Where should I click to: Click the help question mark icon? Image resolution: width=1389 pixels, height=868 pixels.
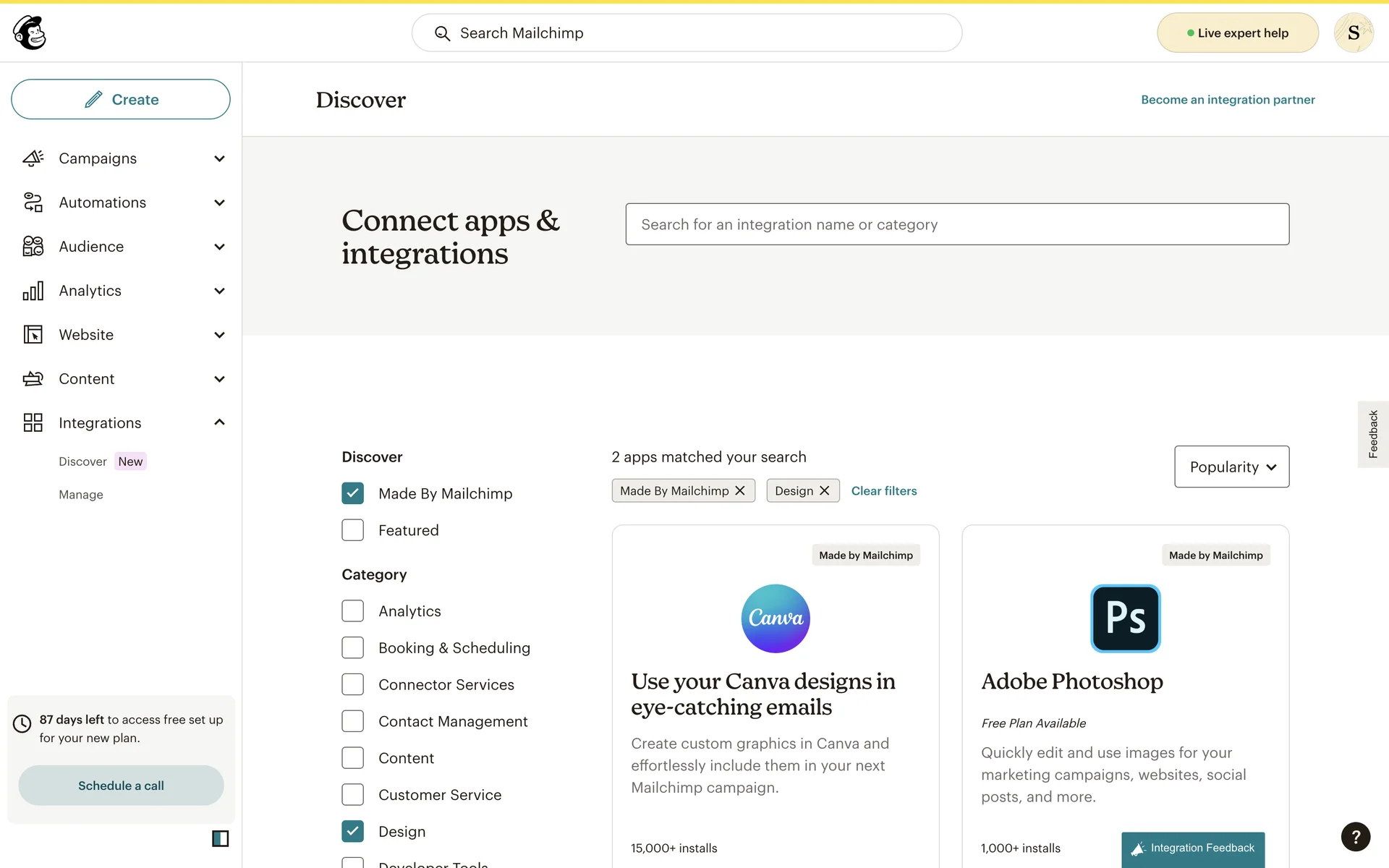[1355, 836]
